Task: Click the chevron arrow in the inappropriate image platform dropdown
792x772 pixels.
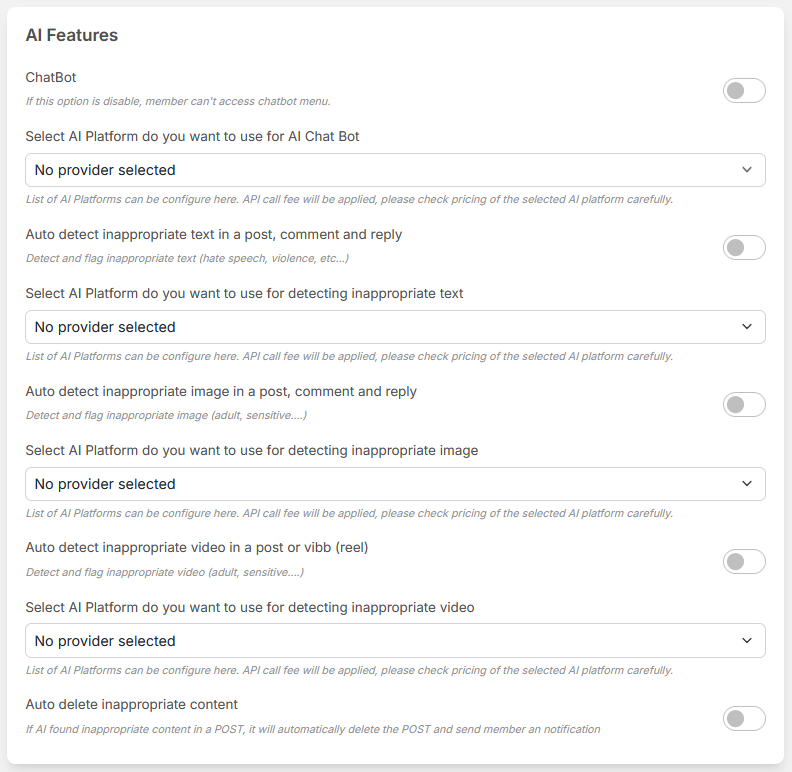Action: point(747,484)
